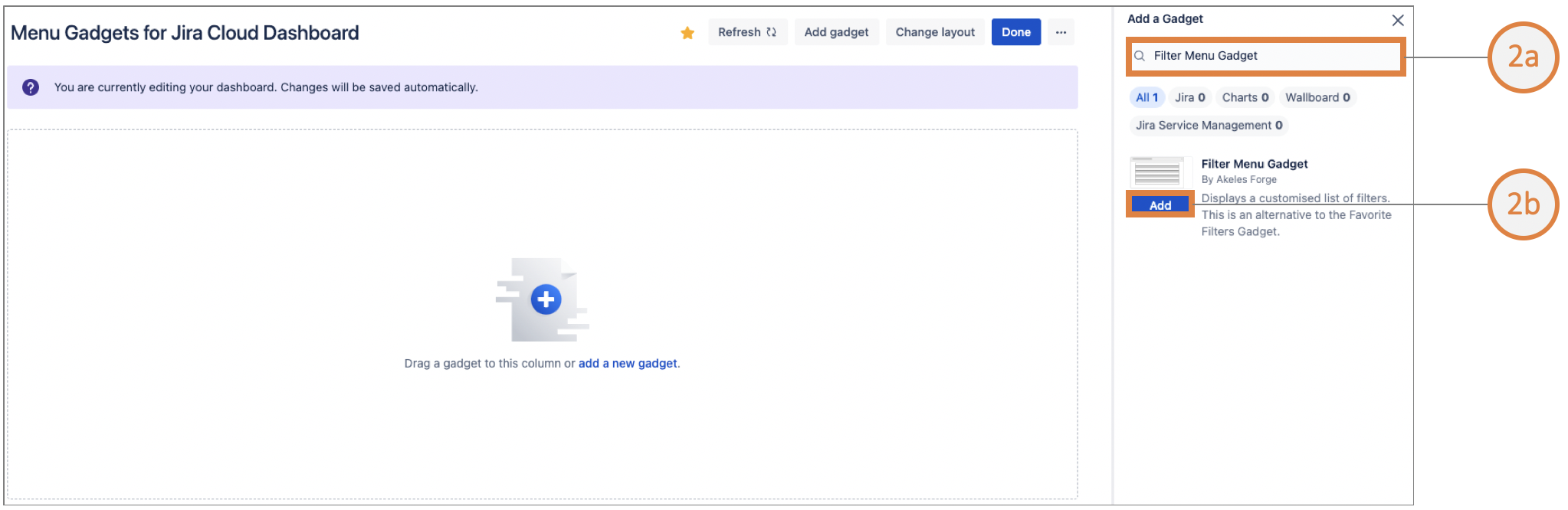
Task: Refresh the dashboard
Action: coord(747,32)
